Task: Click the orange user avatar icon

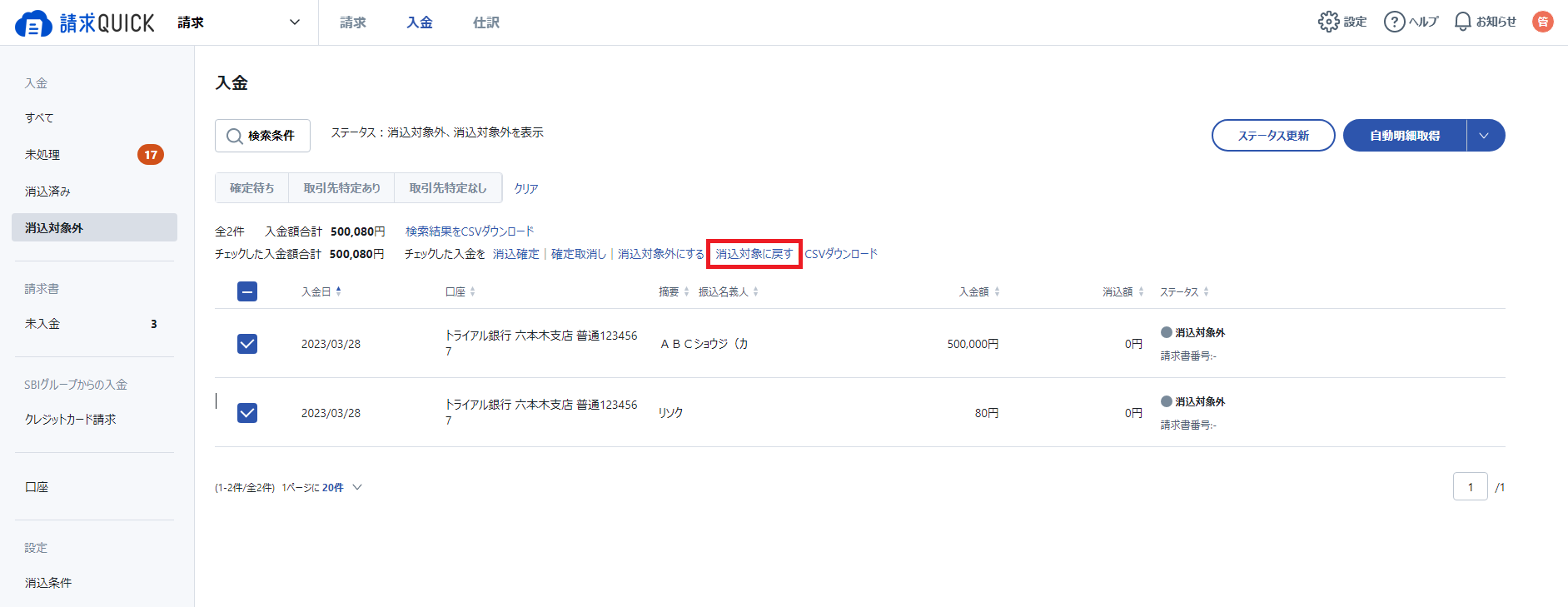Action: 1543,22
